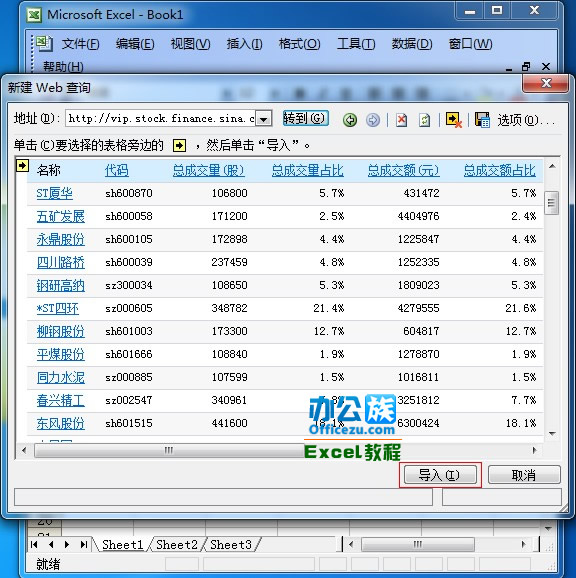The width and height of the screenshot is (576, 578).
Task: Go to first sheet tab navigation arrow
Action: [34, 544]
